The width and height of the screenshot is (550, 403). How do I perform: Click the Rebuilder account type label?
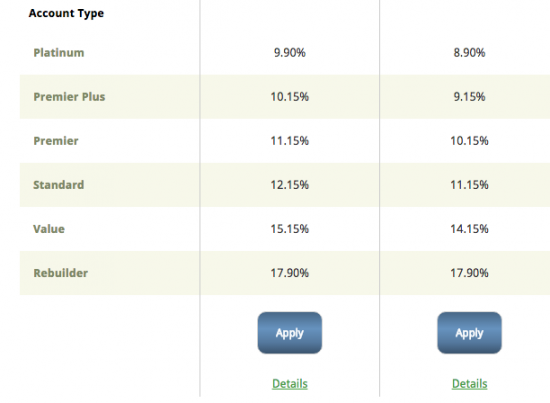[60, 273]
